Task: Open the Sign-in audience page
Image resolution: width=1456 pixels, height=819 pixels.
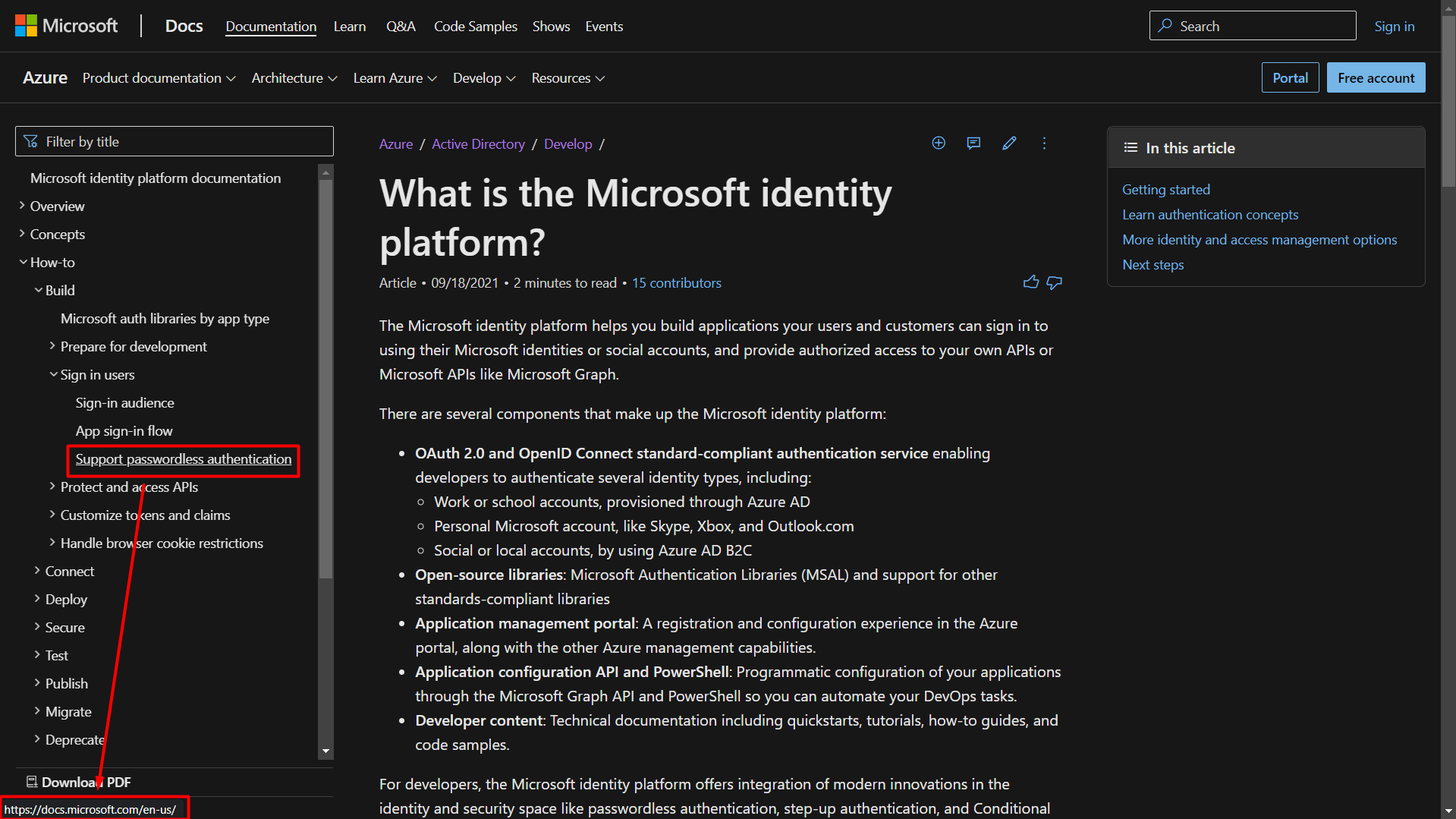Action: pos(125,403)
